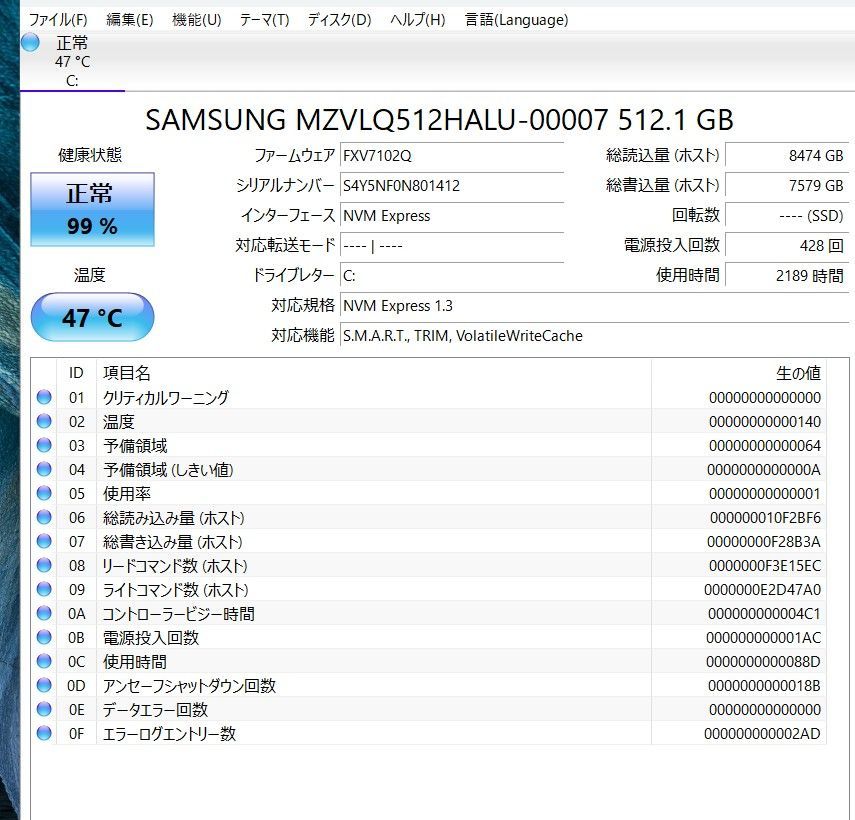The height and width of the screenshot is (820, 855).
Task: Click the status orb for 0E データエラー回数
Action: (44, 709)
